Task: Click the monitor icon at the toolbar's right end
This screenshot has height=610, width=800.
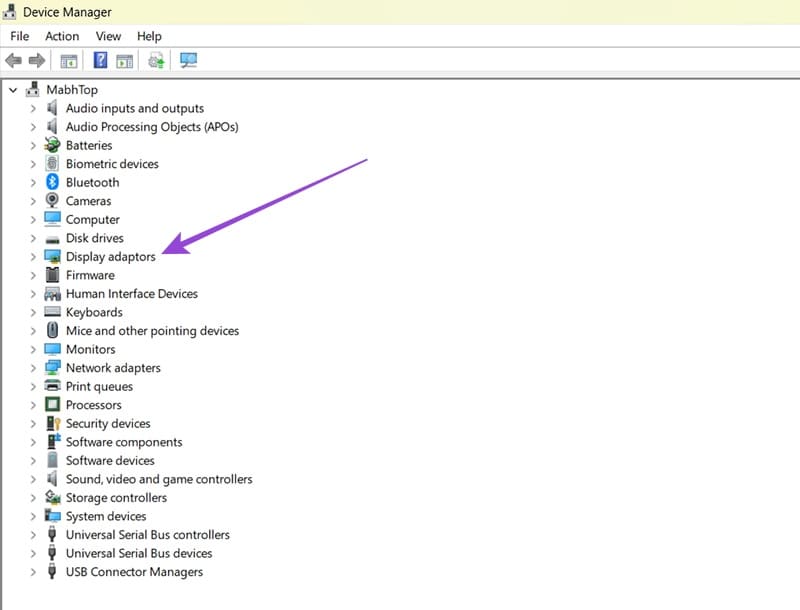Action: pos(188,60)
